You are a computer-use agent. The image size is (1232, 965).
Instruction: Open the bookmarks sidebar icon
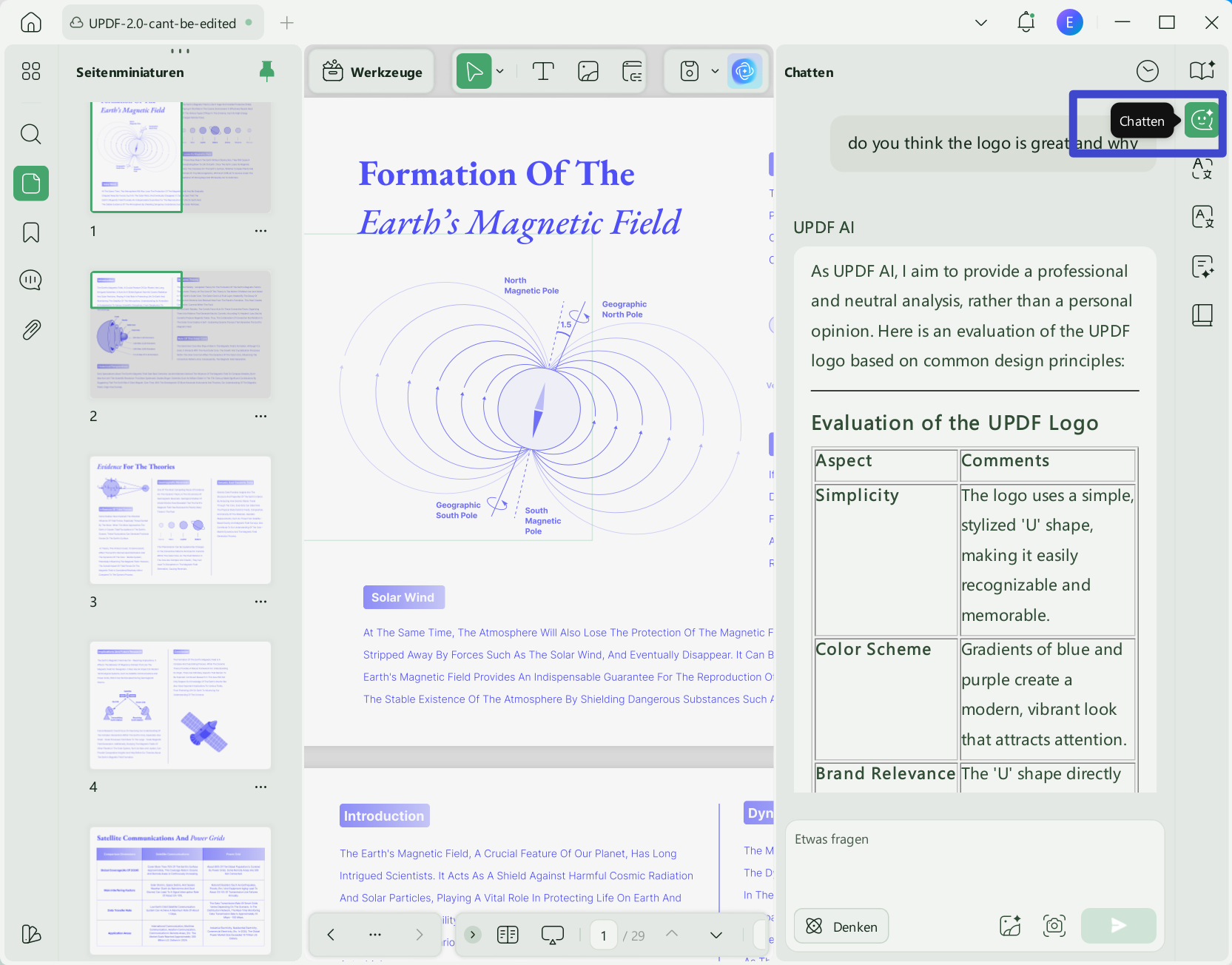click(31, 232)
